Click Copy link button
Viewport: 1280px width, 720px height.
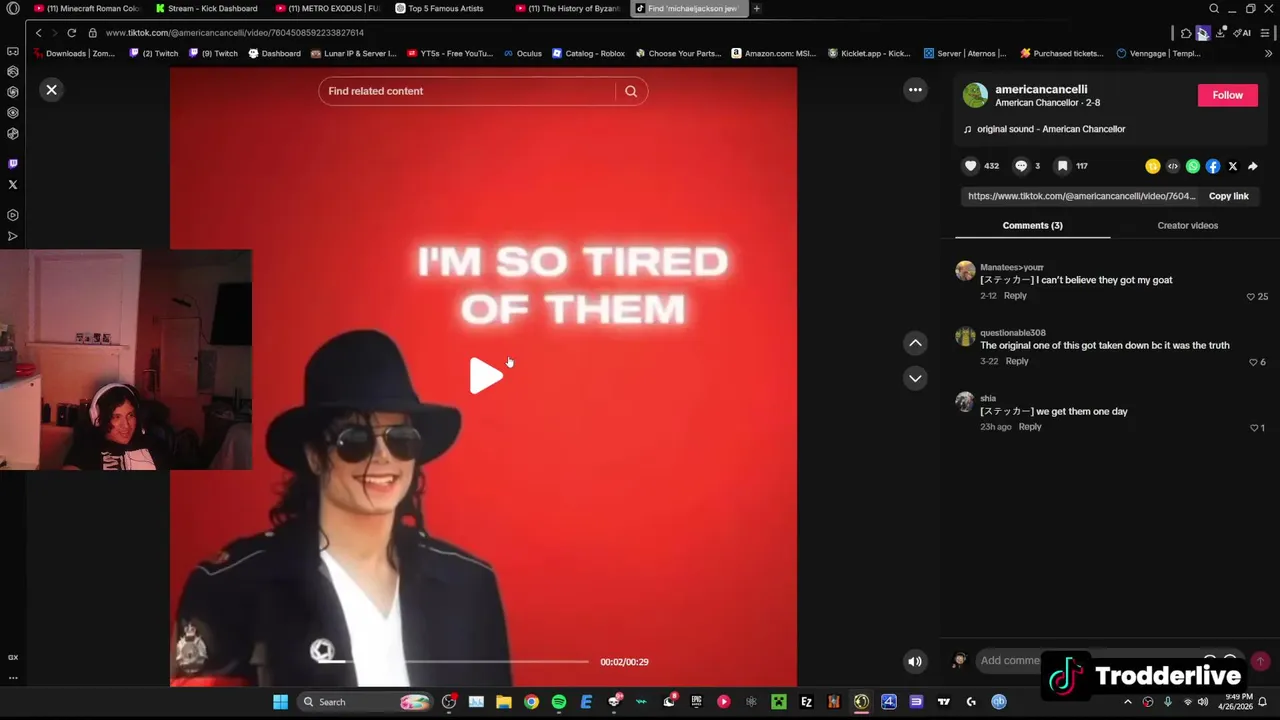(x=1228, y=196)
